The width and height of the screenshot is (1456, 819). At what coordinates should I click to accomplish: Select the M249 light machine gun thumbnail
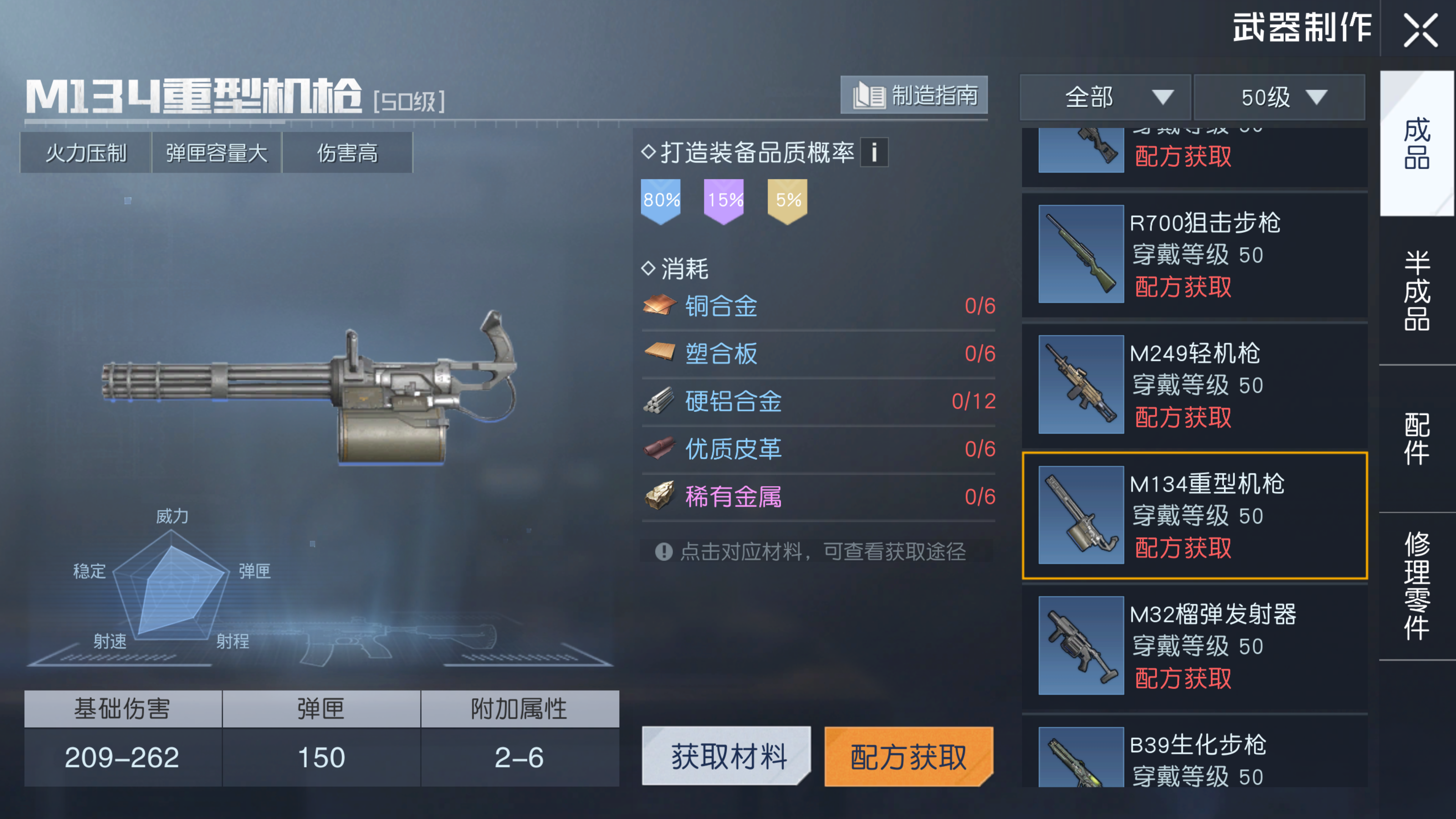(x=1081, y=384)
